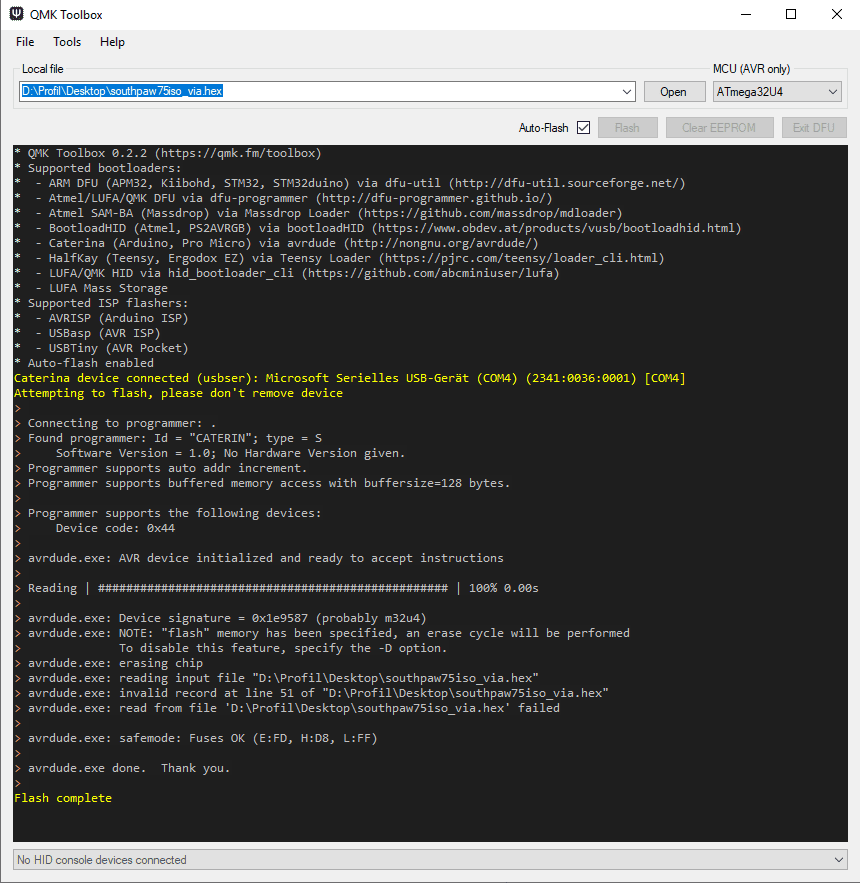Close the QMK Toolbox window
860x883 pixels.
coord(836,14)
